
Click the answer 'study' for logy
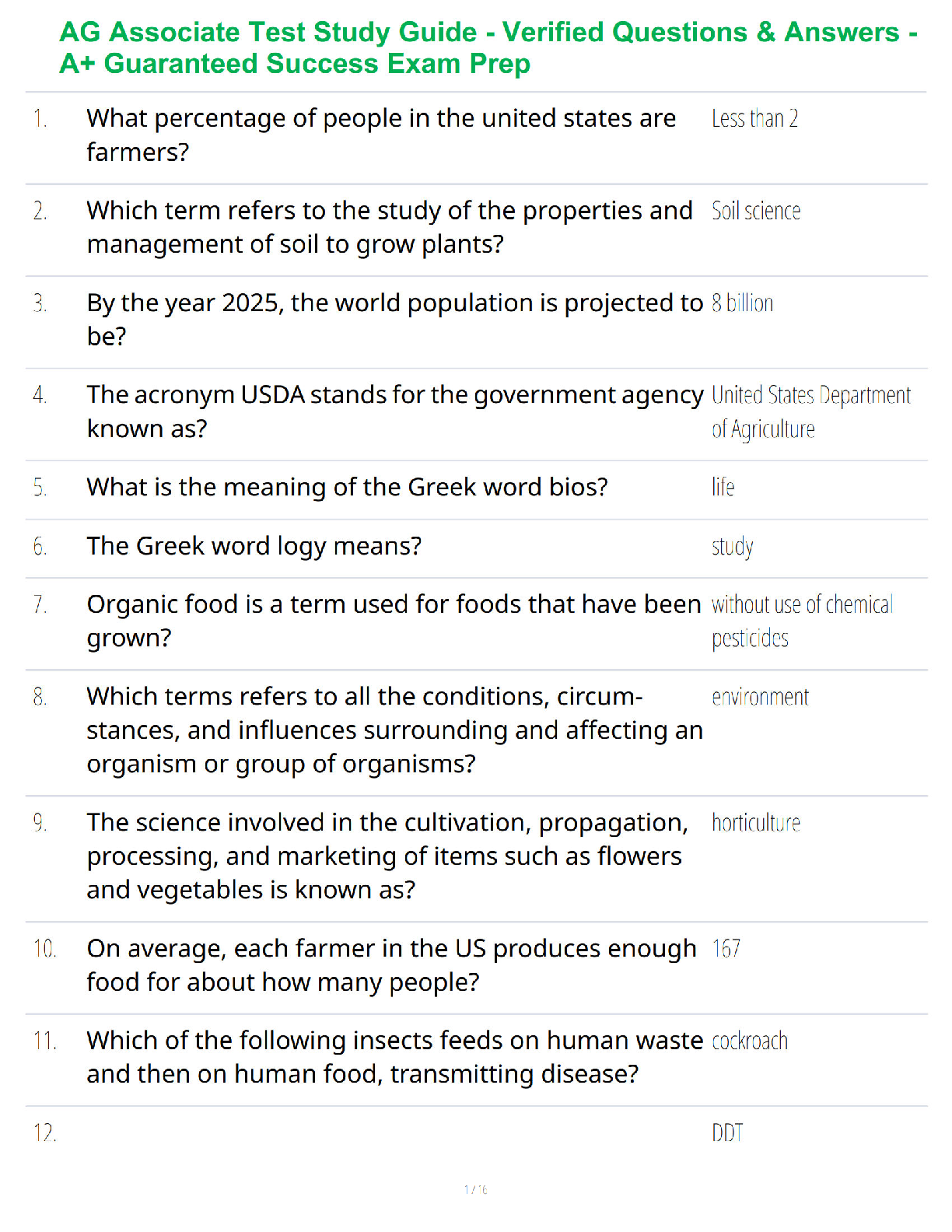732,547
